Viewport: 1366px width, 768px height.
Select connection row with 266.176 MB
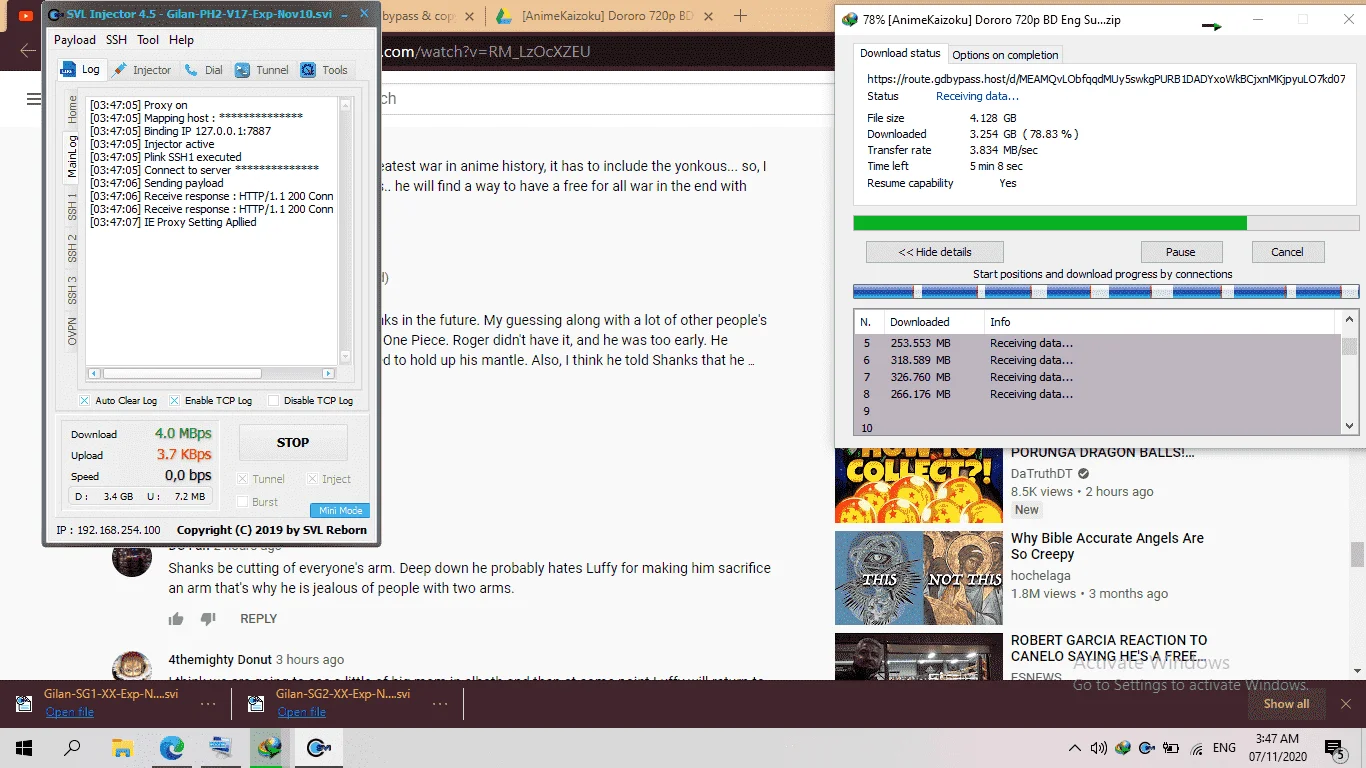tap(1097, 394)
